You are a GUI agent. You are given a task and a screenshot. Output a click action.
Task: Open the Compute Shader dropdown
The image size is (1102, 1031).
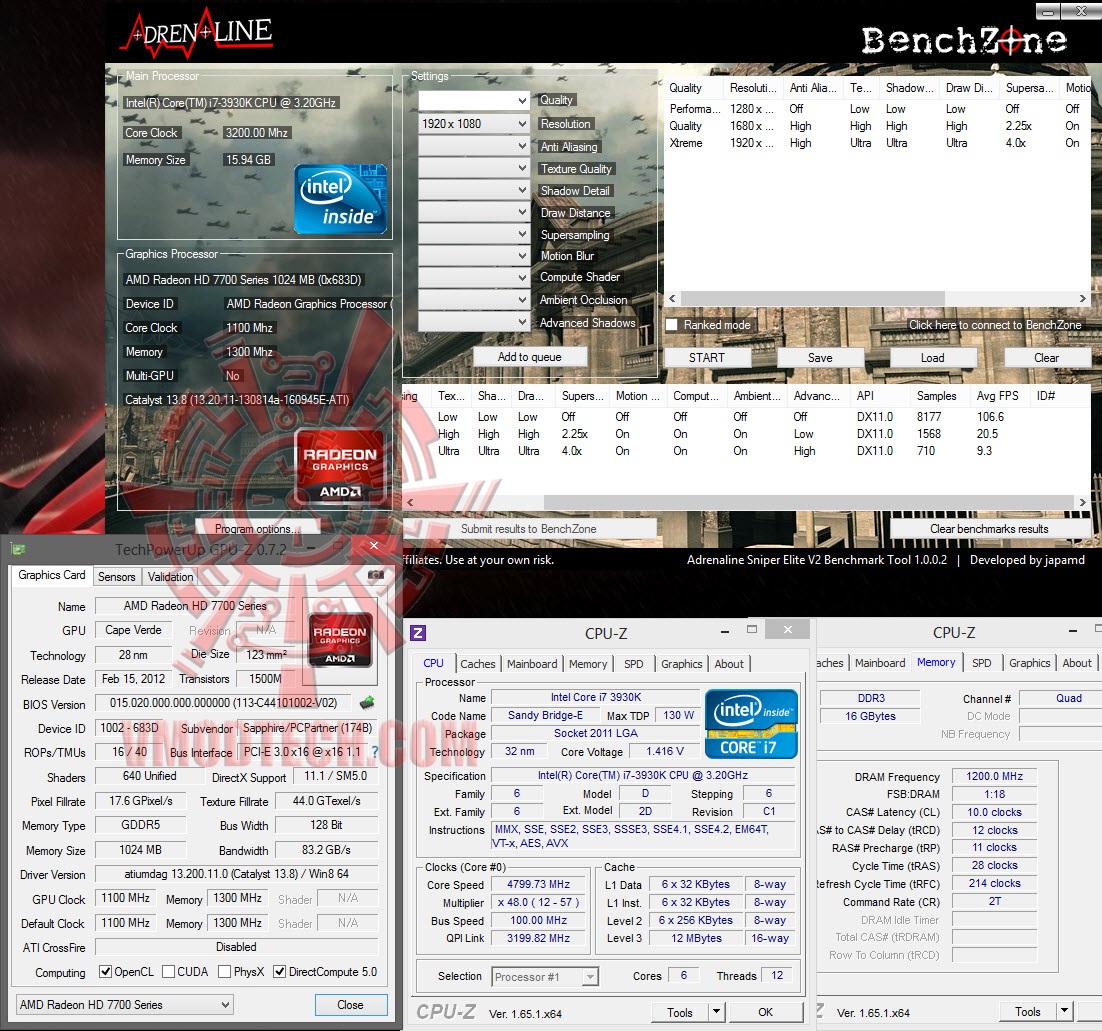tap(474, 278)
